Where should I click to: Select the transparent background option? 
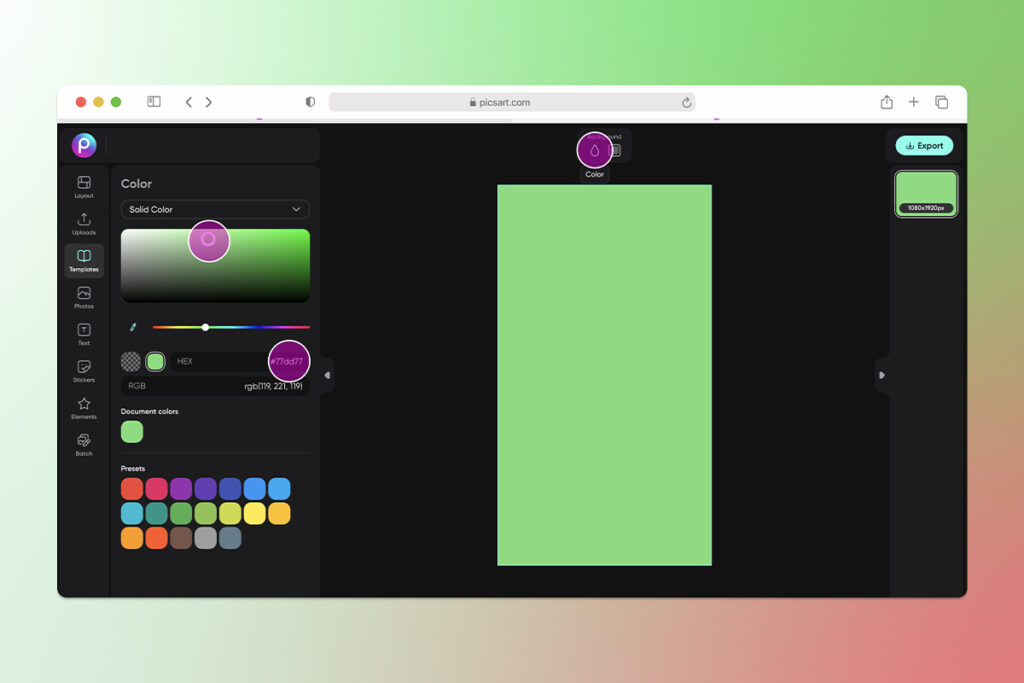pos(130,361)
